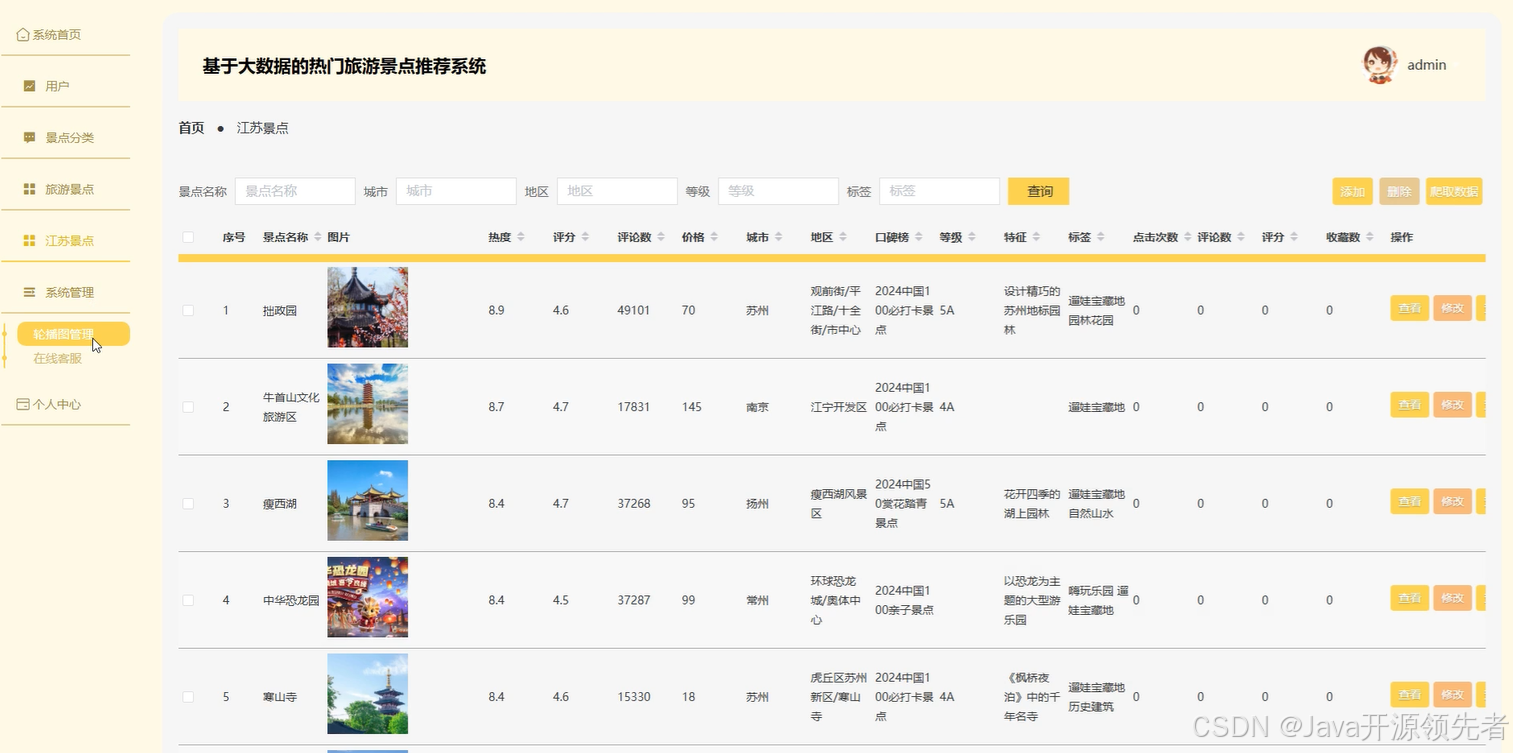Open the 拙政园 thumbnail image
This screenshot has height=753, width=1513.
pos(367,307)
